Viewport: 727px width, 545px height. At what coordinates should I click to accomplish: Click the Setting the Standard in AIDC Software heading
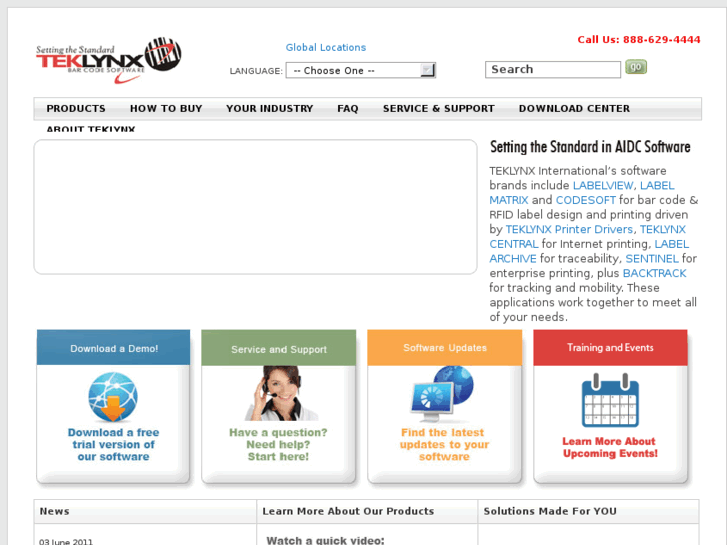(x=590, y=147)
